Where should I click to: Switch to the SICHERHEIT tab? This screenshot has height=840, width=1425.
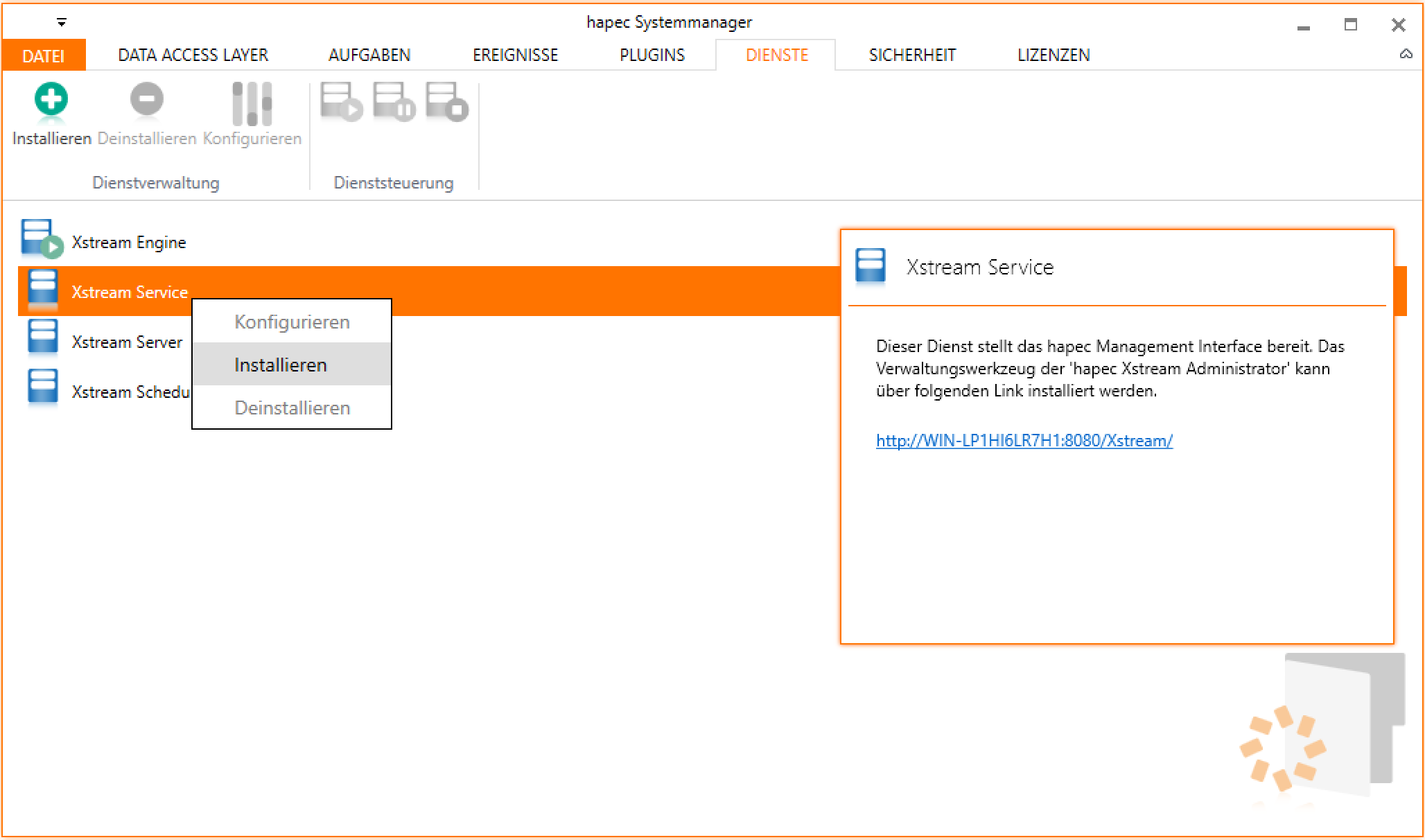(x=912, y=55)
